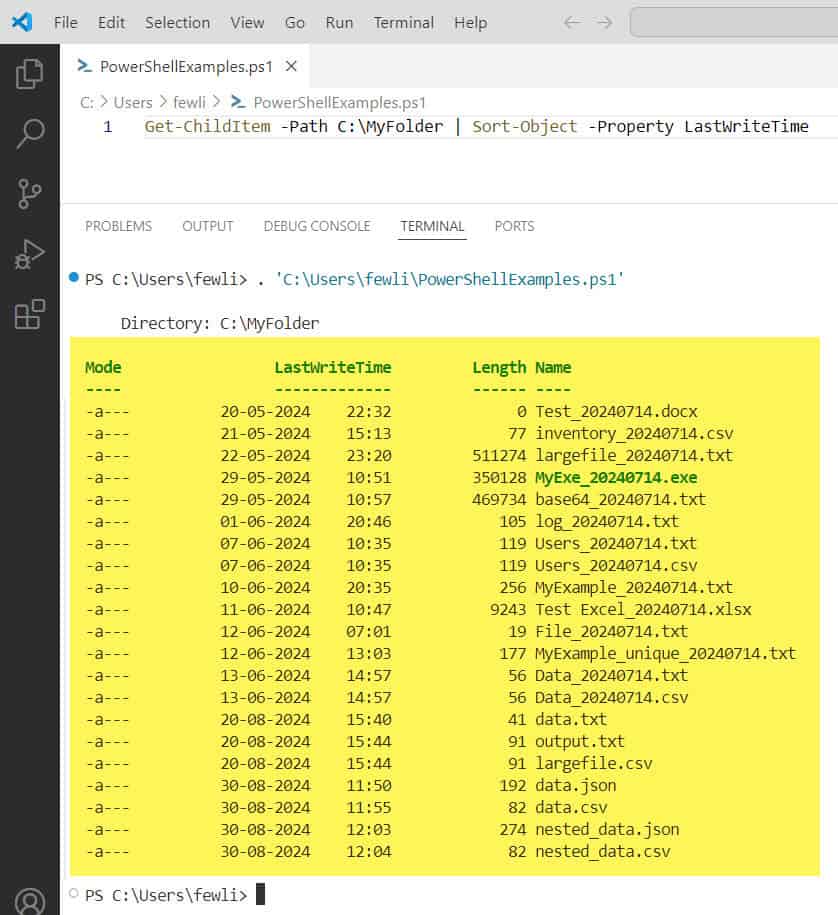Viewport: 838px width, 915px height.
Task: Open the Search view in activity bar
Action: click(x=29, y=134)
